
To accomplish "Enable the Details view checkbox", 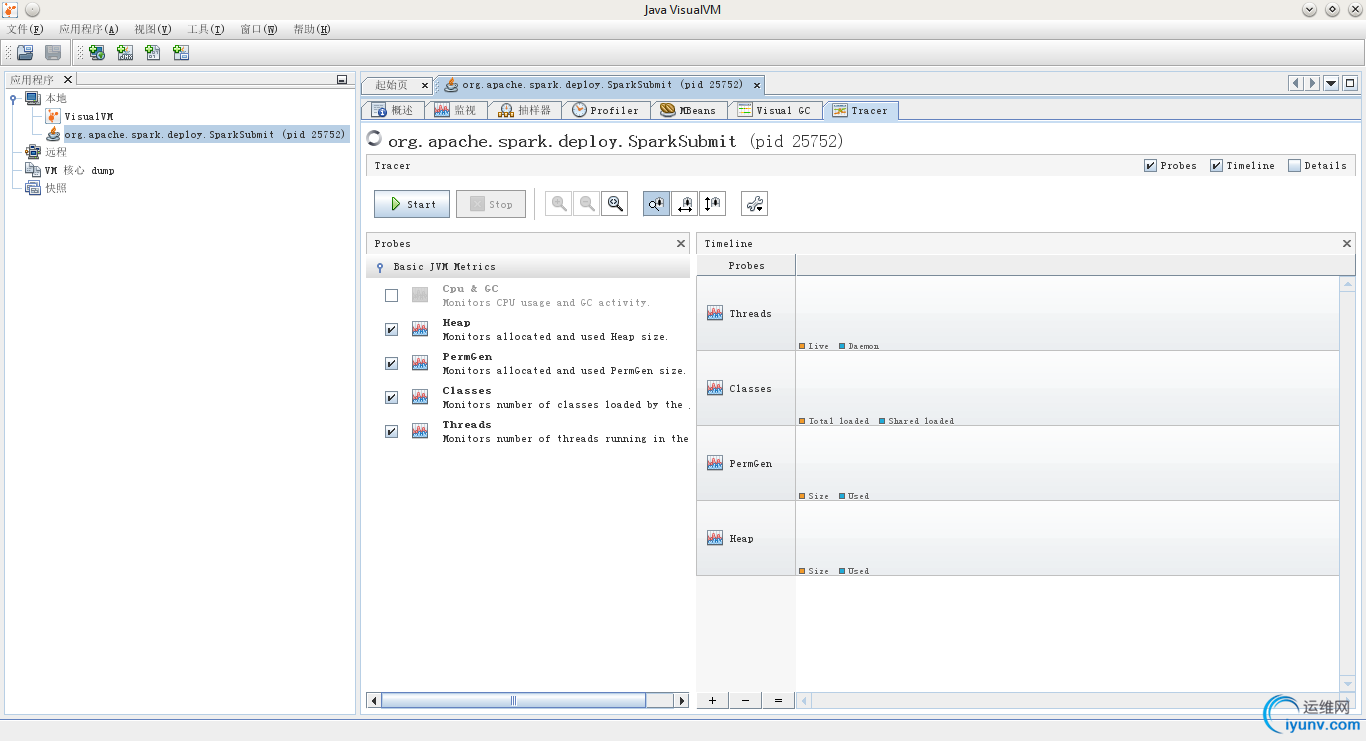I will pyautogui.click(x=1294, y=166).
